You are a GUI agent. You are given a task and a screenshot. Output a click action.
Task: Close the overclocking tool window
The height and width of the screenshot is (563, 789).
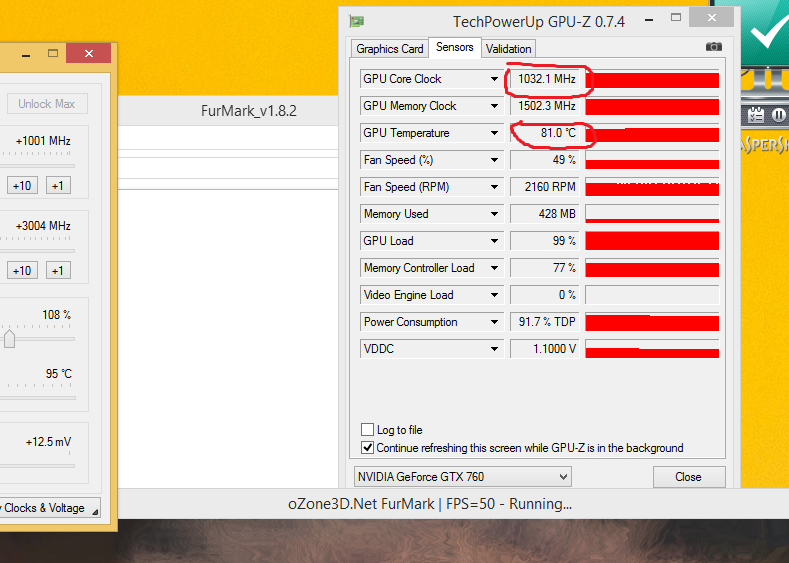click(x=89, y=53)
